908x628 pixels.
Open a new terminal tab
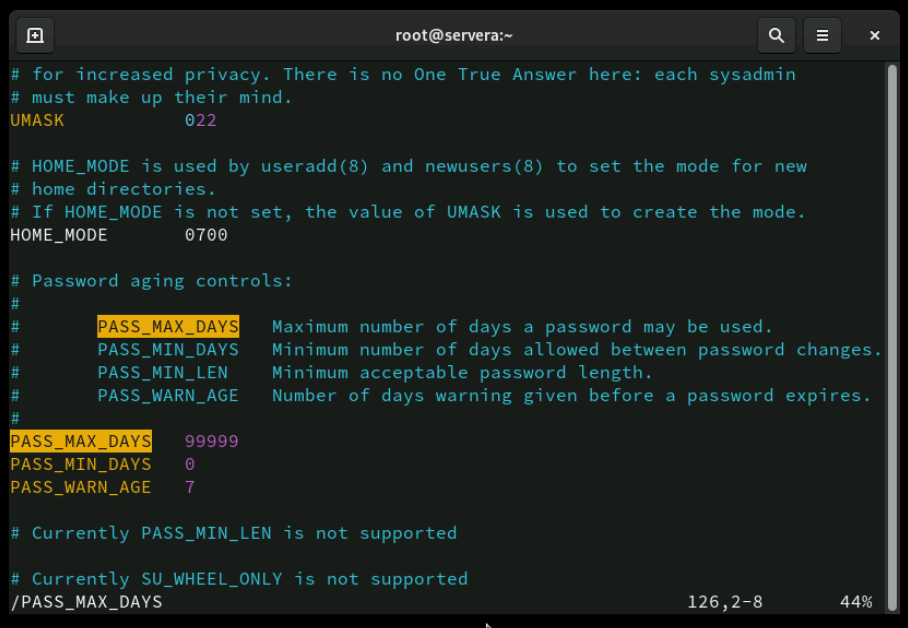coord(35,35)
